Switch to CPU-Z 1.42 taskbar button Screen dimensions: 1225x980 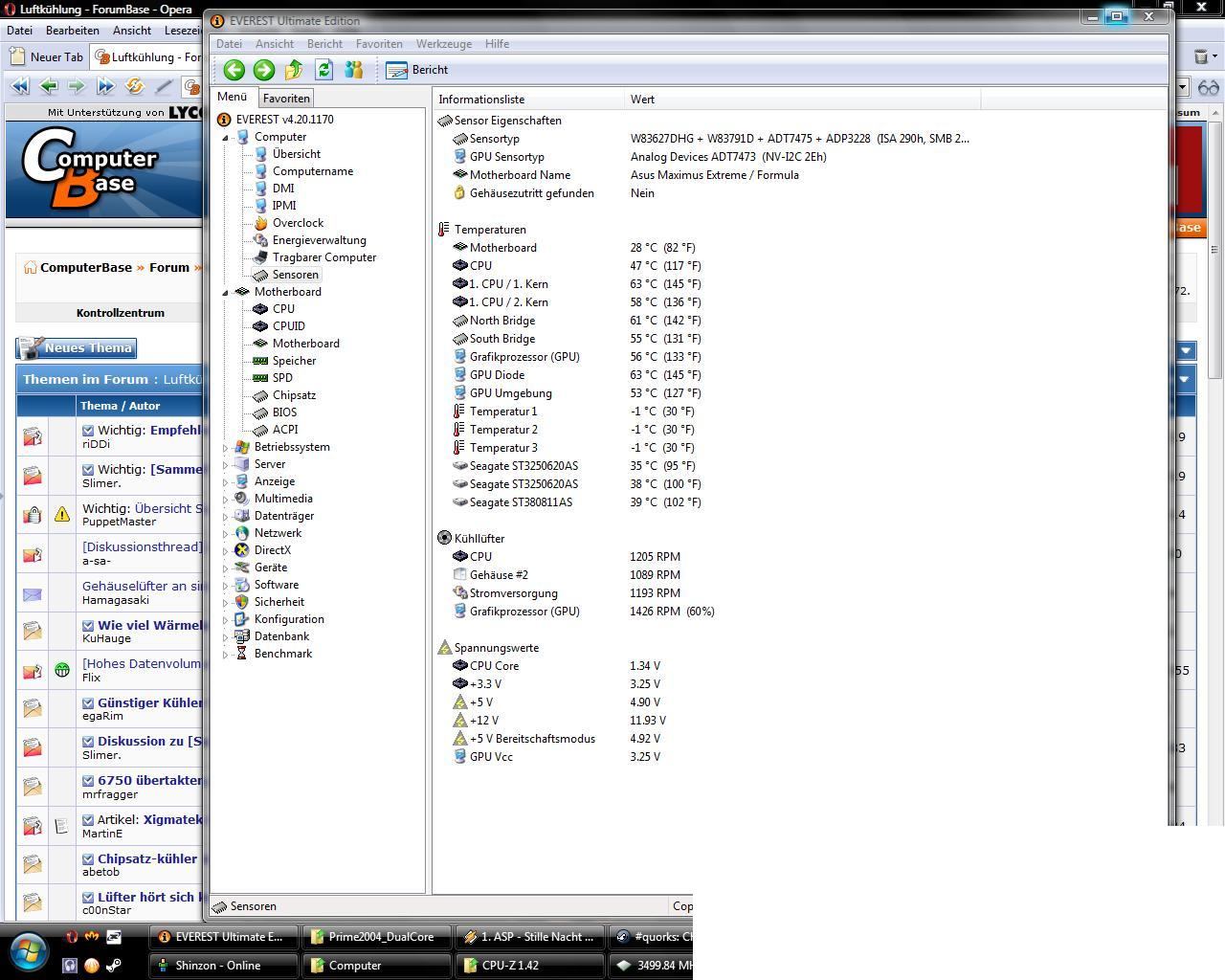coord(529,966)
